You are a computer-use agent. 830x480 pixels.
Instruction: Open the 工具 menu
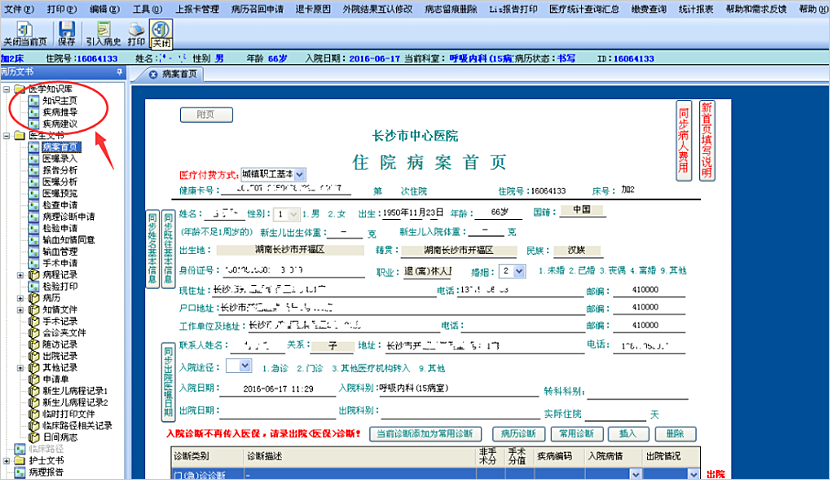pyautogui.click(x=147, y=9)
